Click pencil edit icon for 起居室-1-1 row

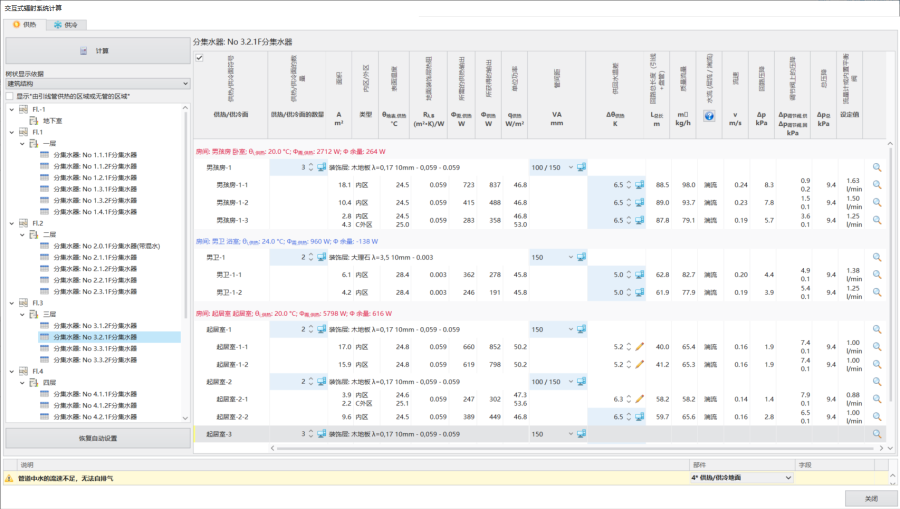coord(639,347)
